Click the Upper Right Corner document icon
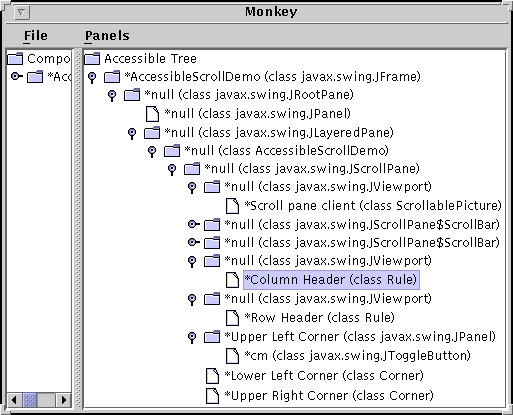 (x=212, y=396)
